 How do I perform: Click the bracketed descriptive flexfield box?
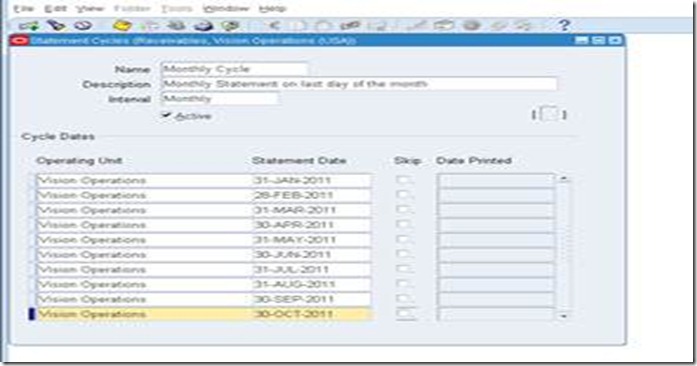click(x=549, y=114)
